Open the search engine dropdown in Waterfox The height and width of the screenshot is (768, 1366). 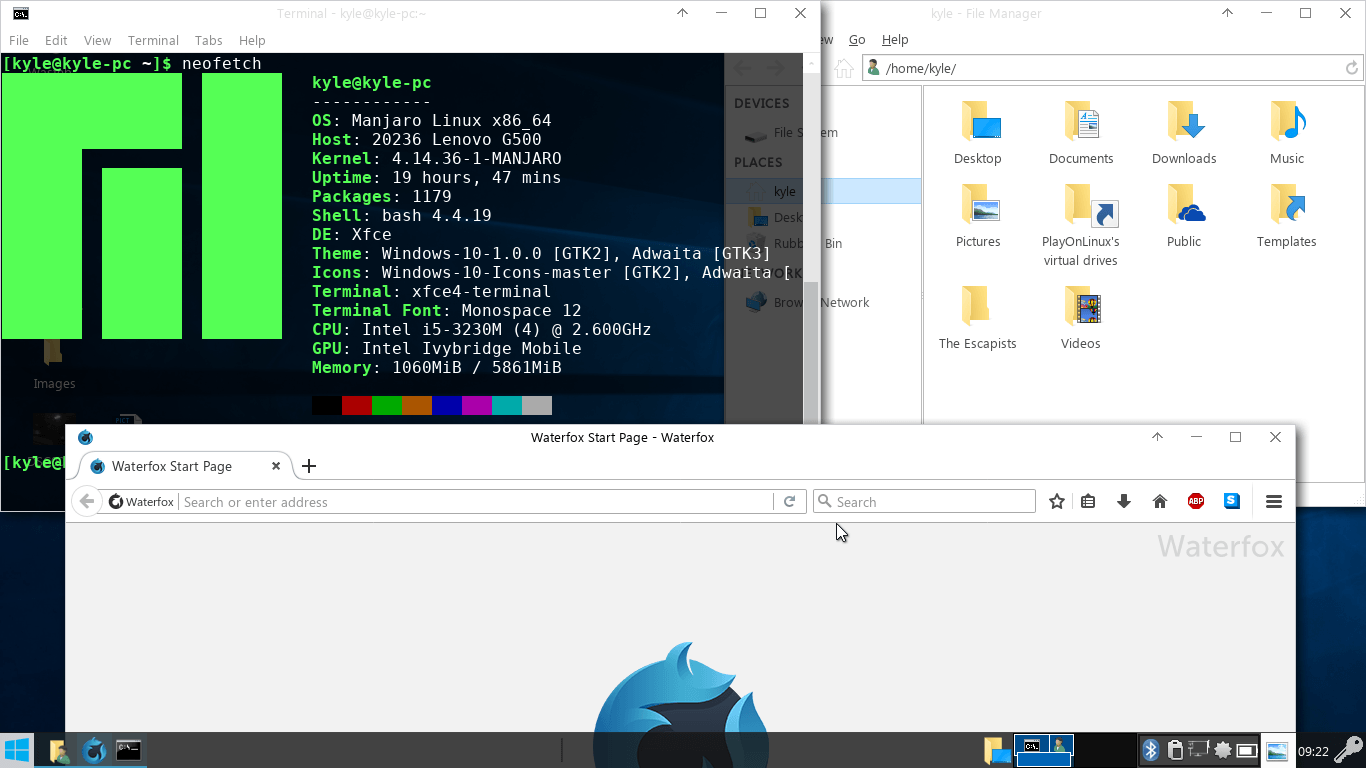coord(826,500)
